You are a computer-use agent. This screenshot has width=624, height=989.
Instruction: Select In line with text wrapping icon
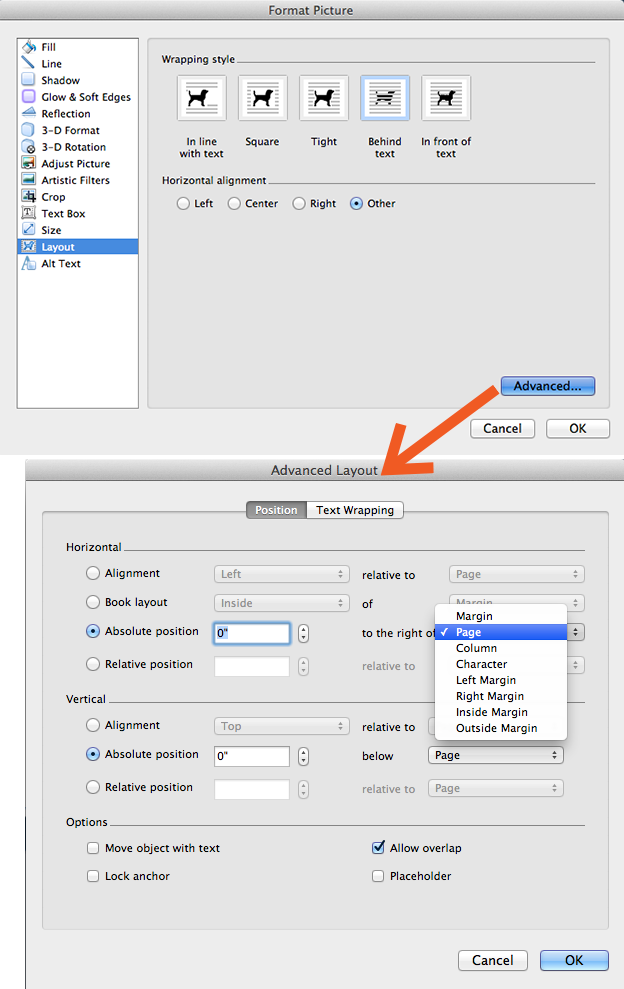pyautogui.click(x=202, y=99)
